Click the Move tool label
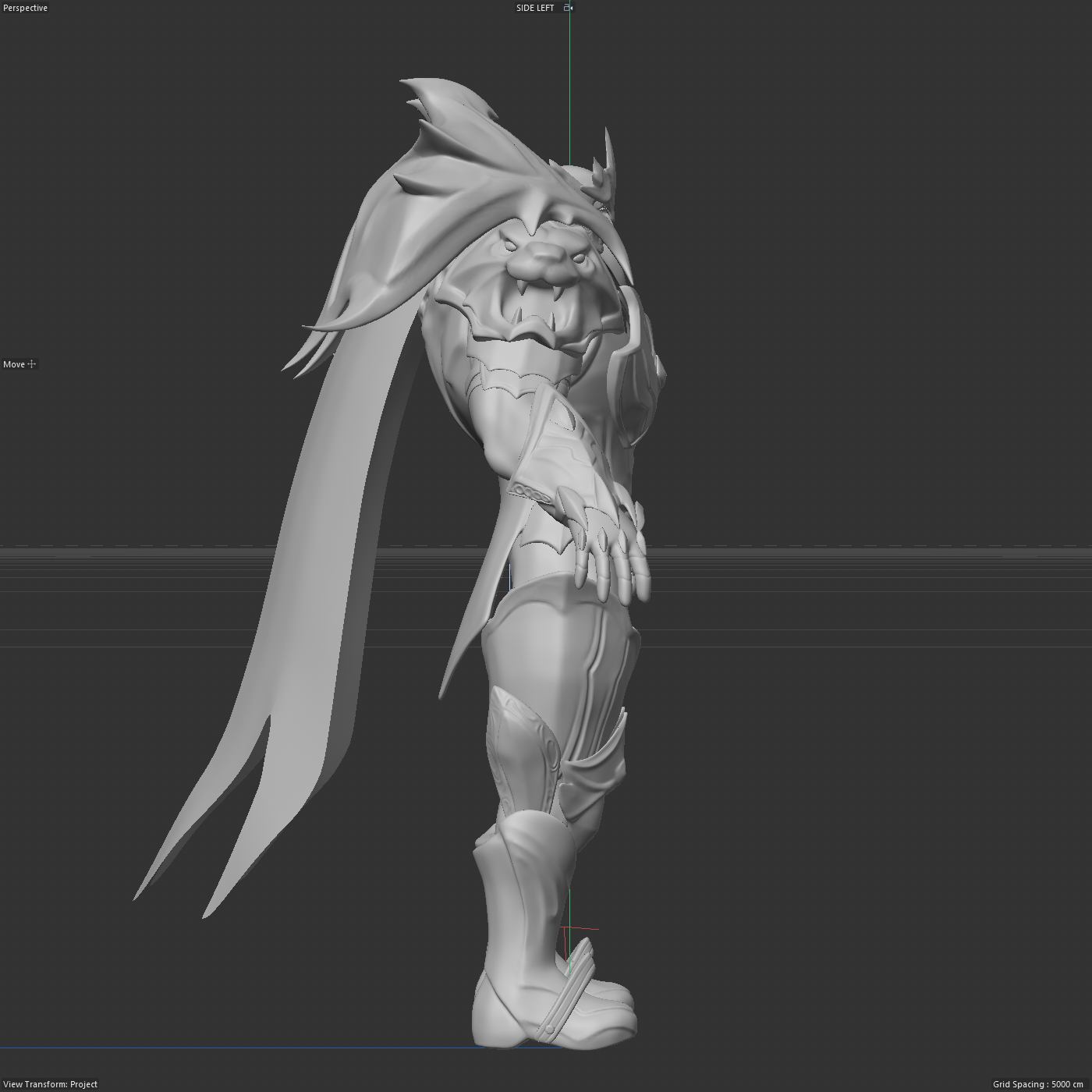This screenshot has height=1092, width=1092. tap(14, 364)
